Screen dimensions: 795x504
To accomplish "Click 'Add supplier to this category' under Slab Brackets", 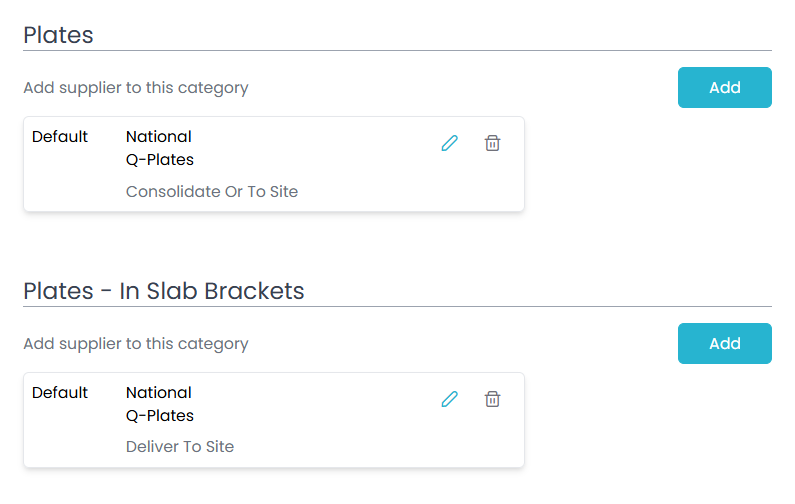I will tap(136, 344).
